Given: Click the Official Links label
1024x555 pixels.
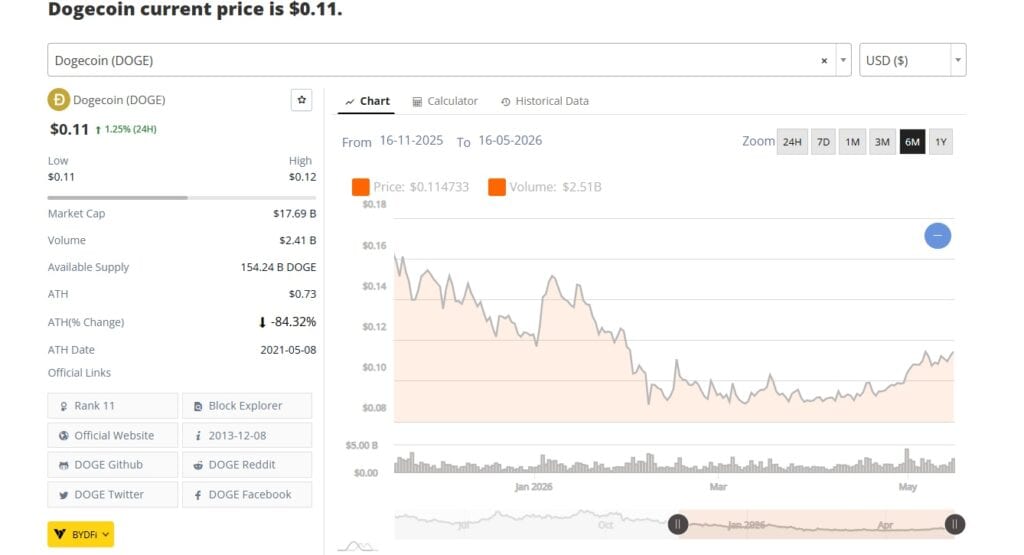Looking at the screenshot, I should (x=79, y=373).
